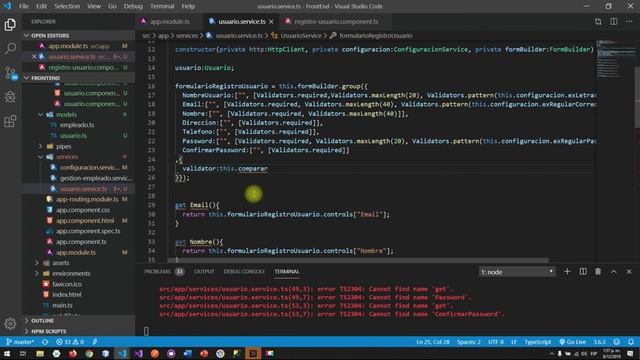The height and width of the screenshot is (360, 640).
Task: Split the editor to the right
Action: coord(613,22)
